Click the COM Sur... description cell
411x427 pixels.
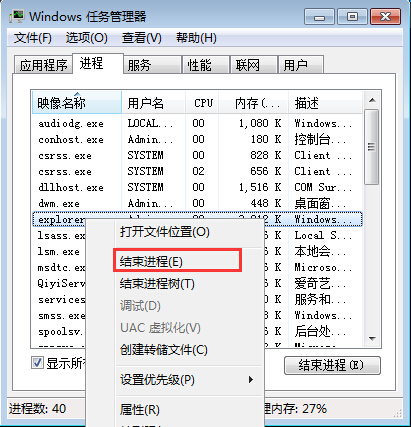[x=323, y=187]
